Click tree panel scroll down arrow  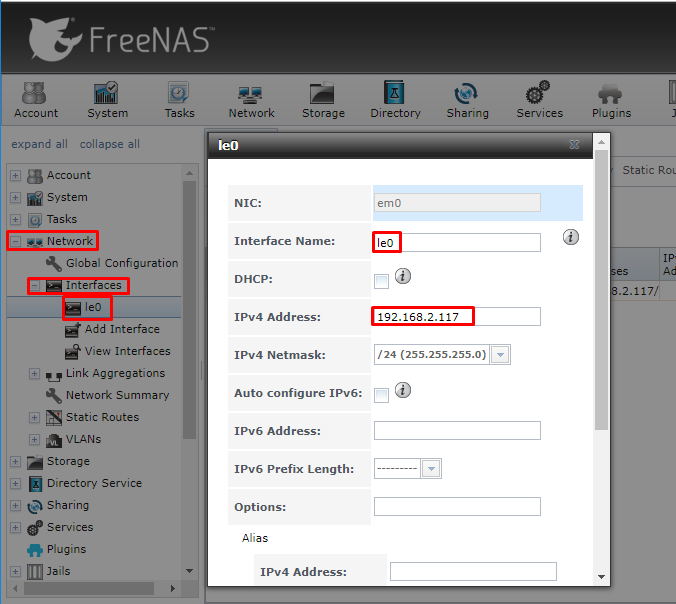189,571
